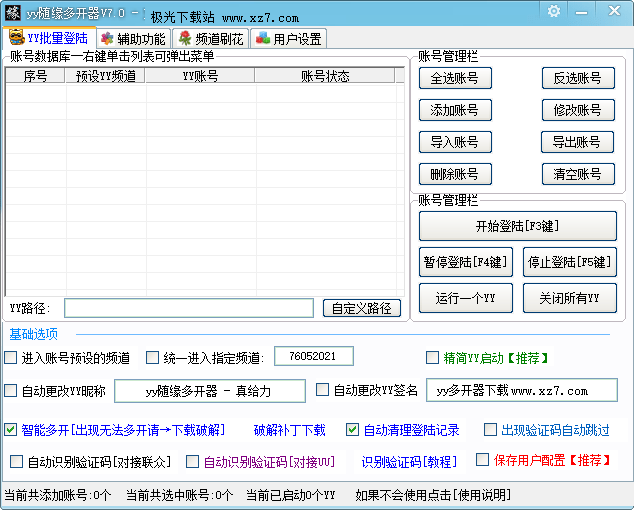634x510 pixels.
Task: Enable 自动更改YY签名 checkbox
Action: [x=322, y=390]
